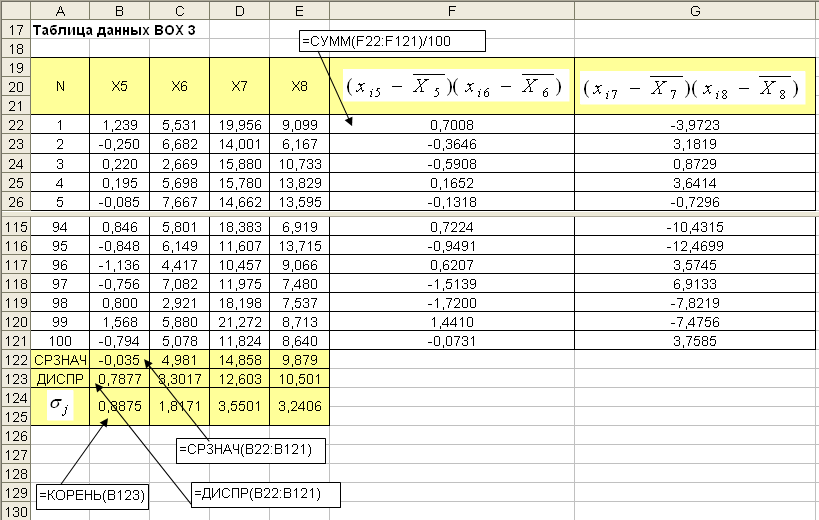819x520 pixels.
Task: Select row 115 header
Action: tap(16, 227)
